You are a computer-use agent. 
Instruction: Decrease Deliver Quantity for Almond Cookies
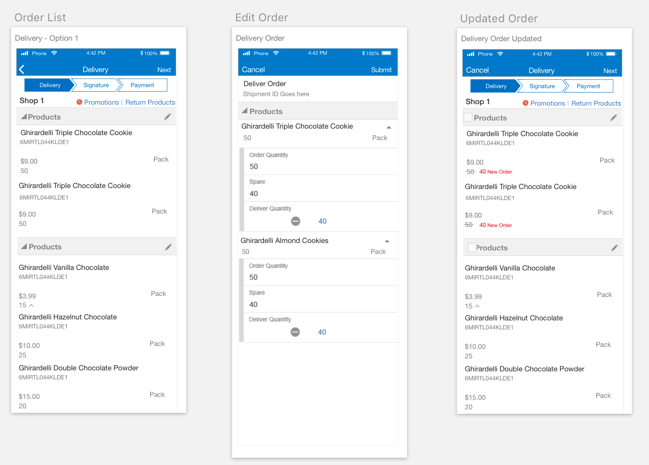coord(295,332)
